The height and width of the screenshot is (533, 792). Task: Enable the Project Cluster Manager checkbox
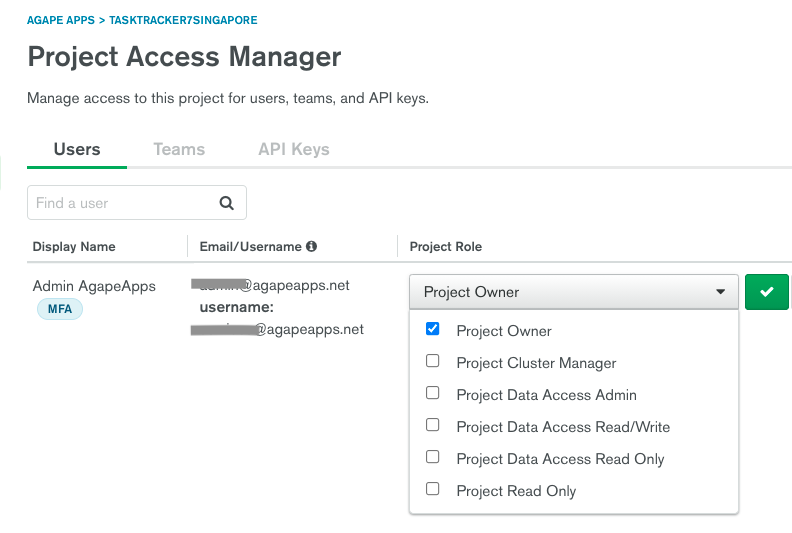[x=433, y=361]
